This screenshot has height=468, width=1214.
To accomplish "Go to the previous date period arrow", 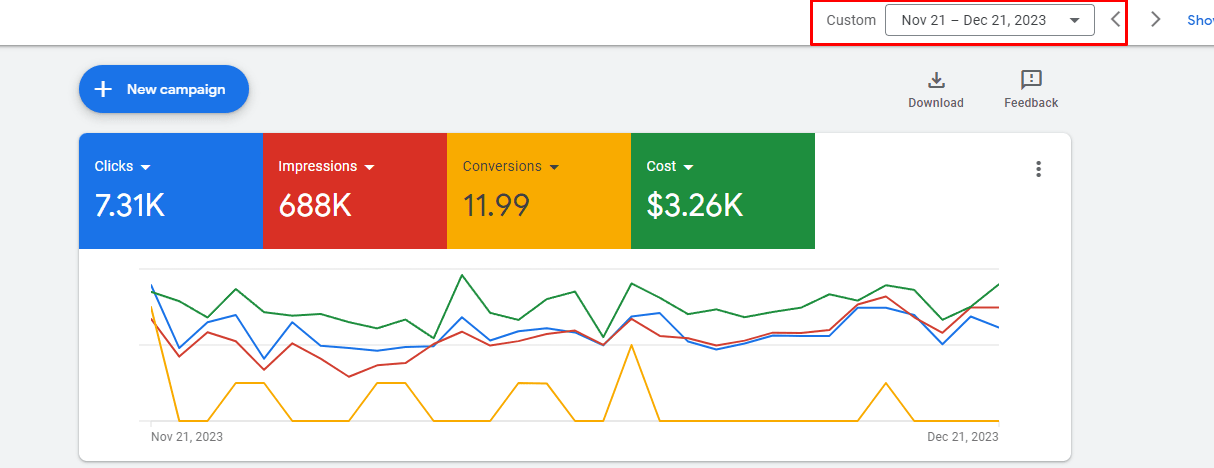I will [1116, 20].
